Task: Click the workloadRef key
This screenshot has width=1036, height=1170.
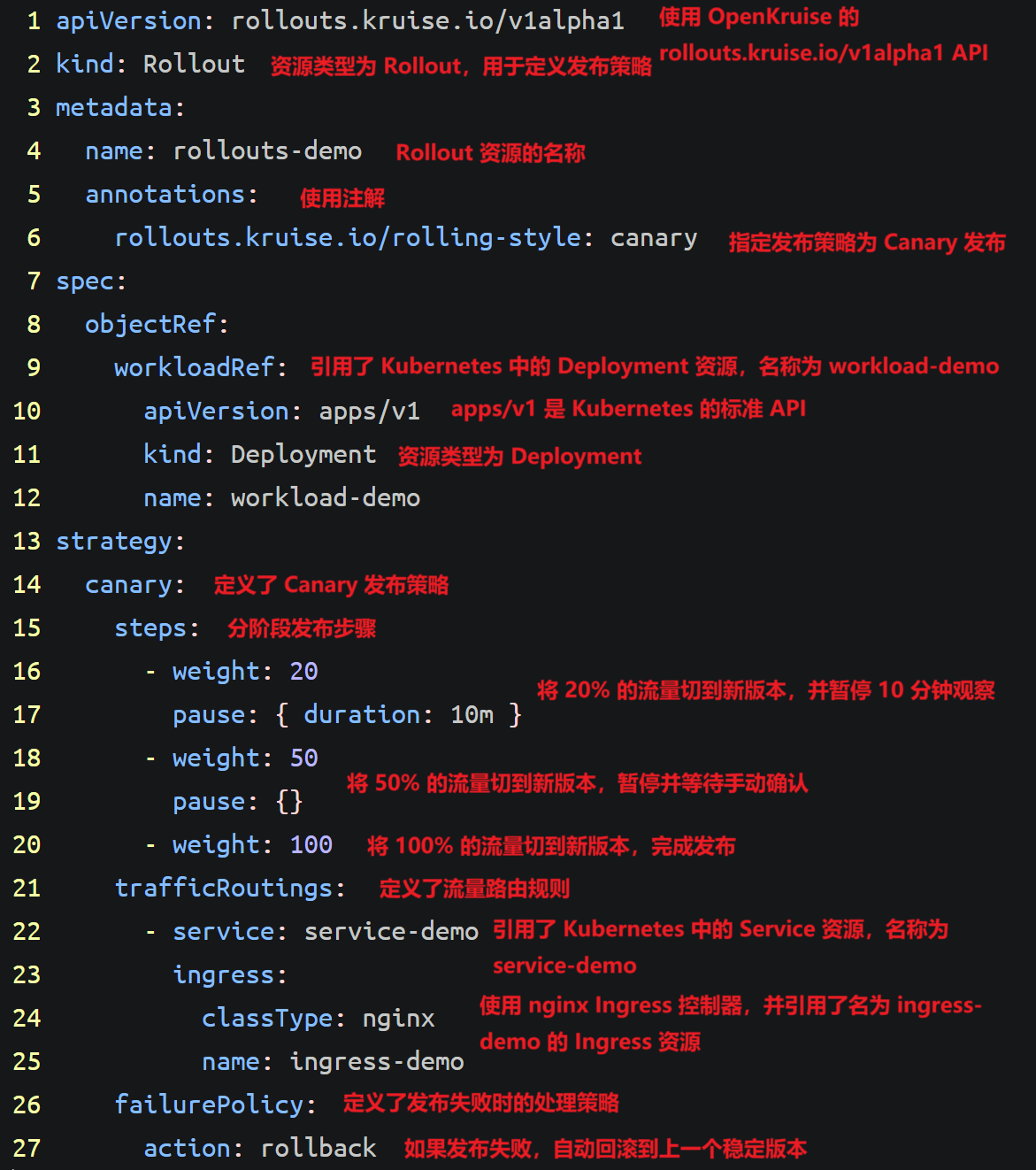Action: pos(195,367)
